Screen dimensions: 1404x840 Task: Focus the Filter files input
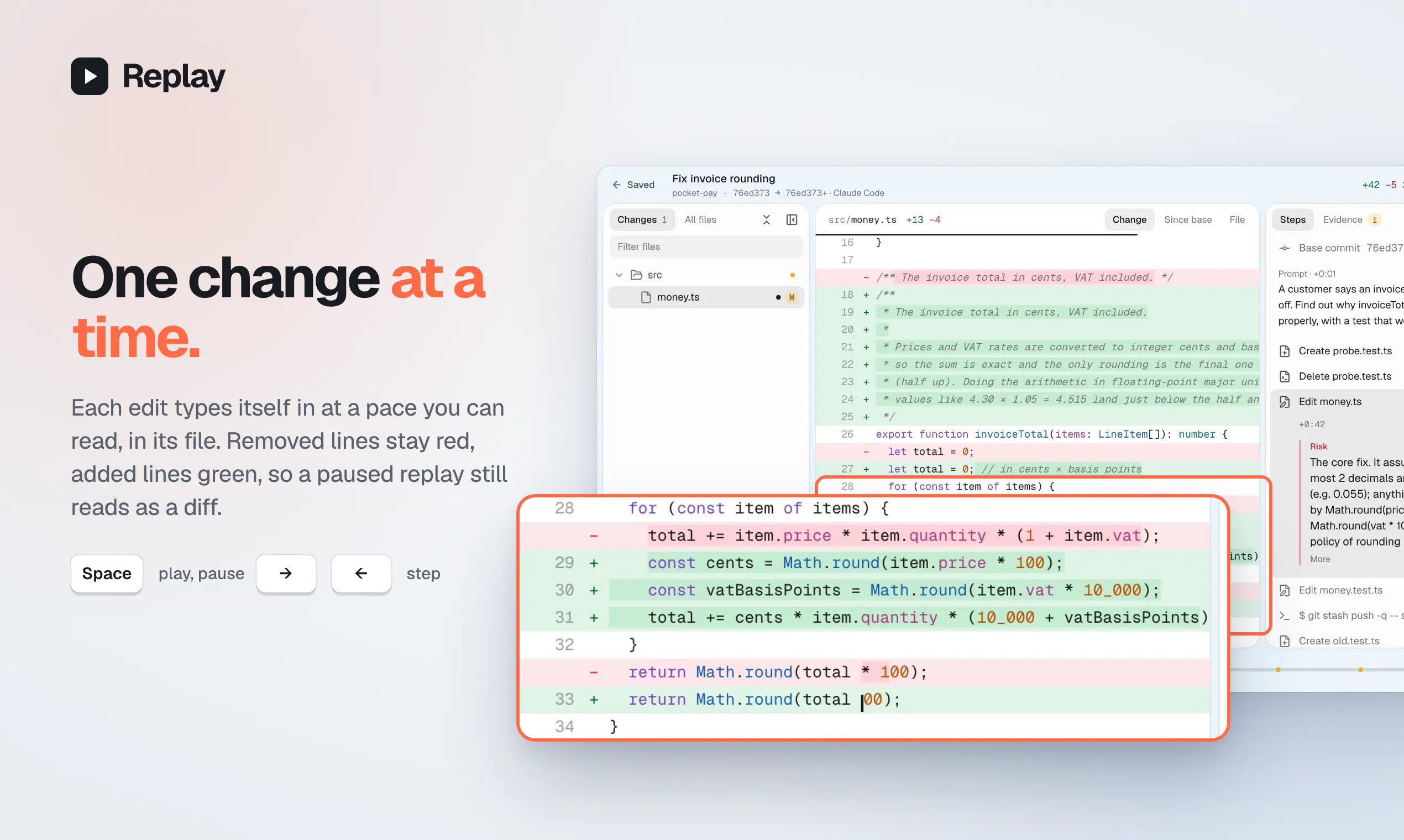coord(706,247)
